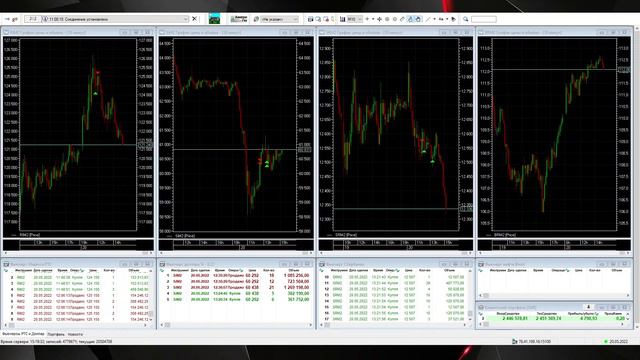
Task: Click the window icon of SiM2 chart title
Action: 162,32
